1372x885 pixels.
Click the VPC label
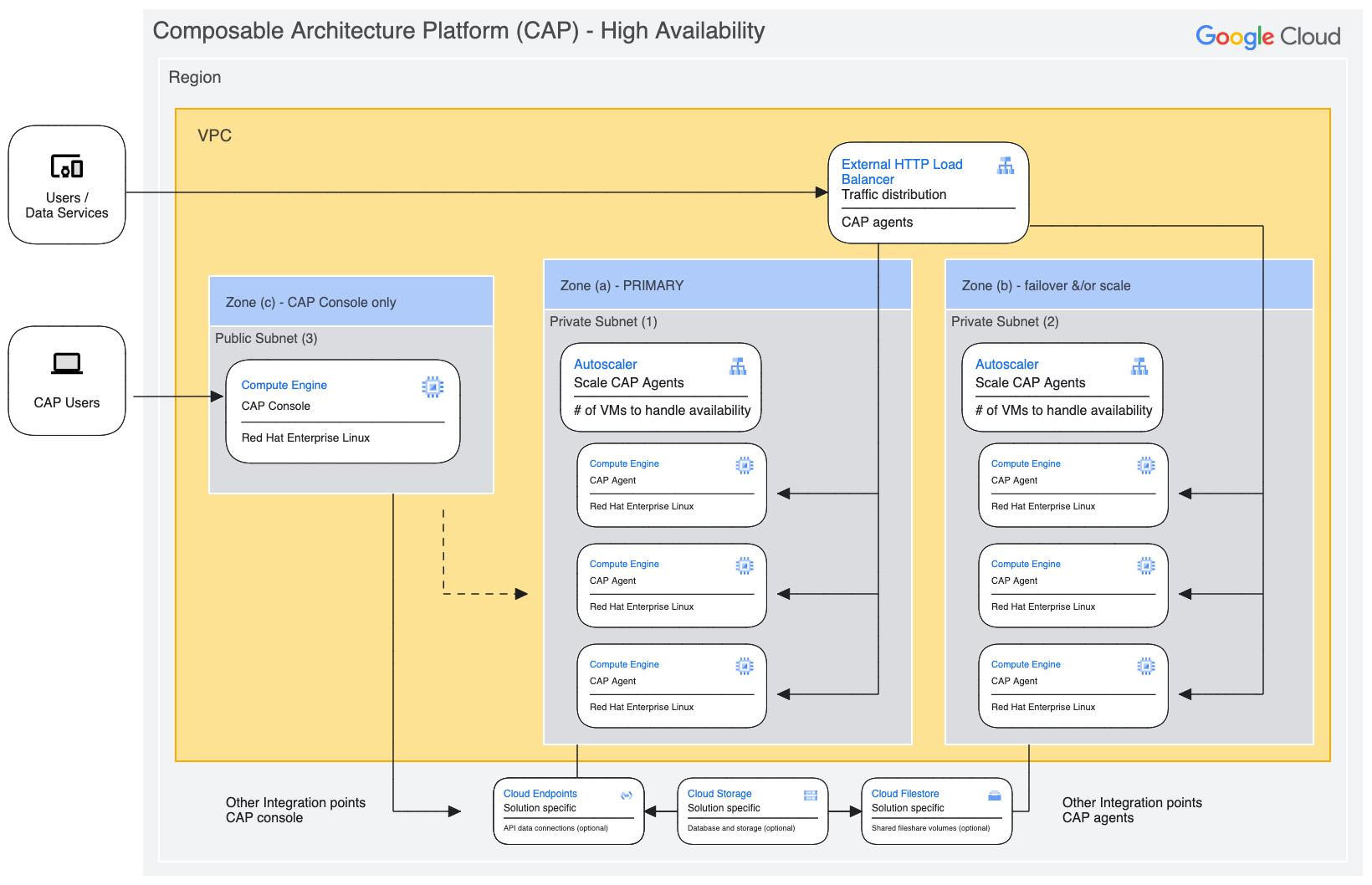click(214, 136)
